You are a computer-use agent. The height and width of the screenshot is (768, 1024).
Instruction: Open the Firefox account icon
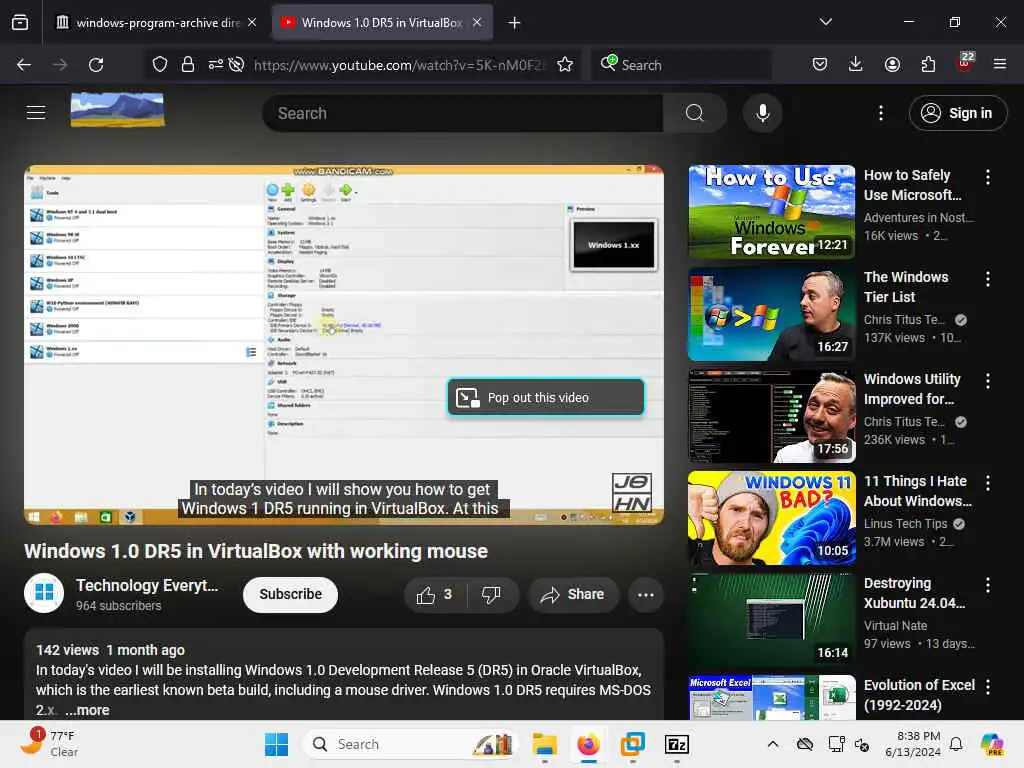click(x=892, y=64)
